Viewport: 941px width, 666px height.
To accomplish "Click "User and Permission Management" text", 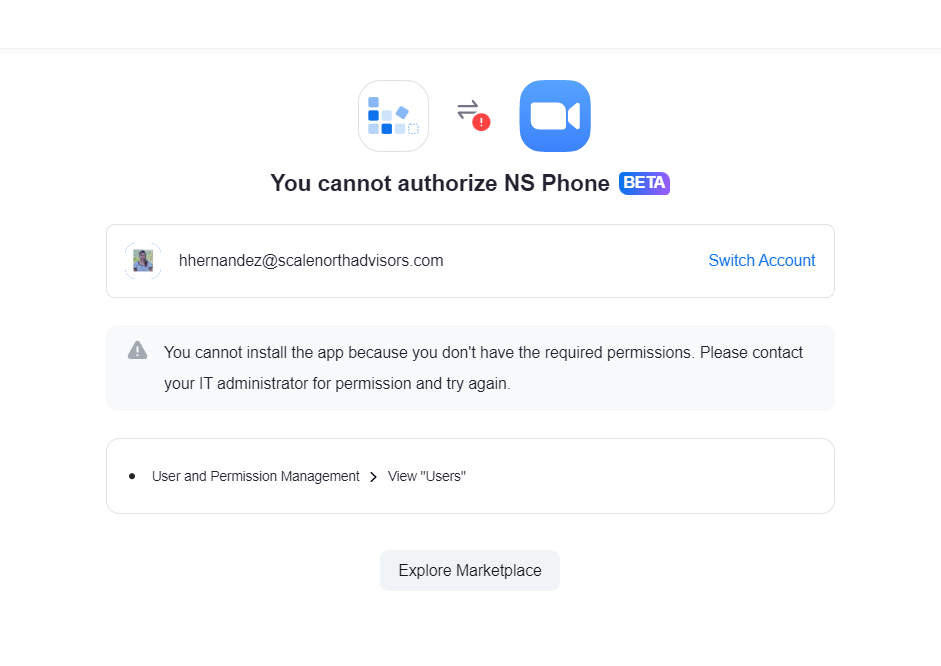I will tap(256, 476).
